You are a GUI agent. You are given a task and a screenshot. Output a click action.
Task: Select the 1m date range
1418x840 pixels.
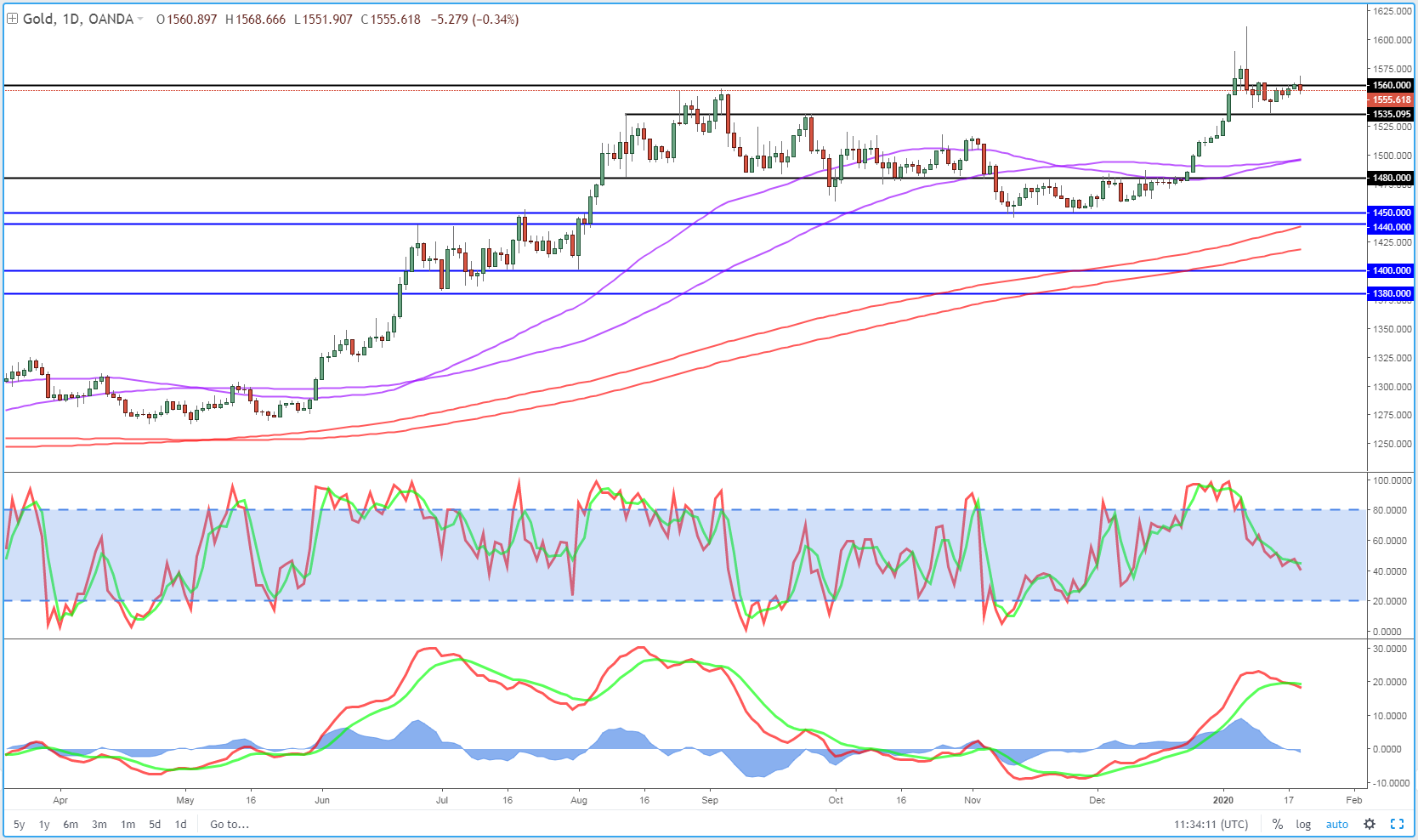click(128, 824)
